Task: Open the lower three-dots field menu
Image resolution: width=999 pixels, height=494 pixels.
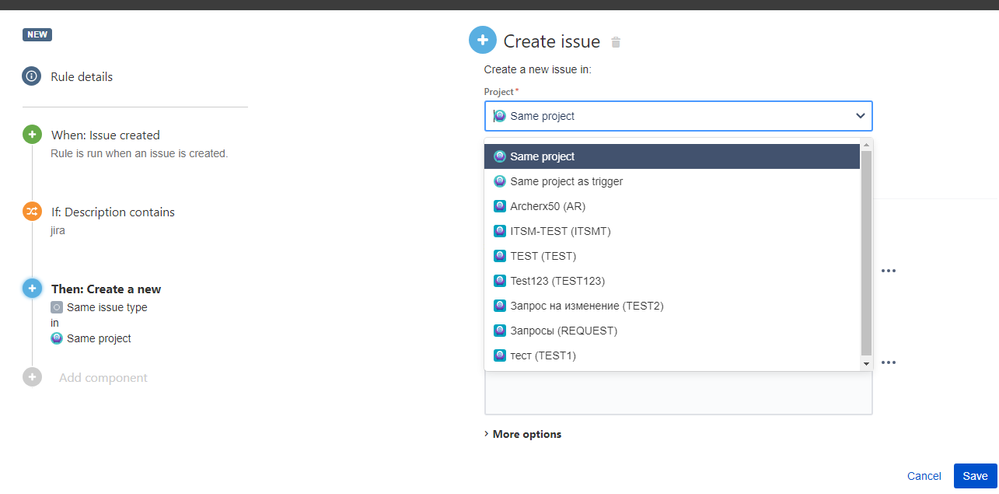Action: tap(889, 363)
